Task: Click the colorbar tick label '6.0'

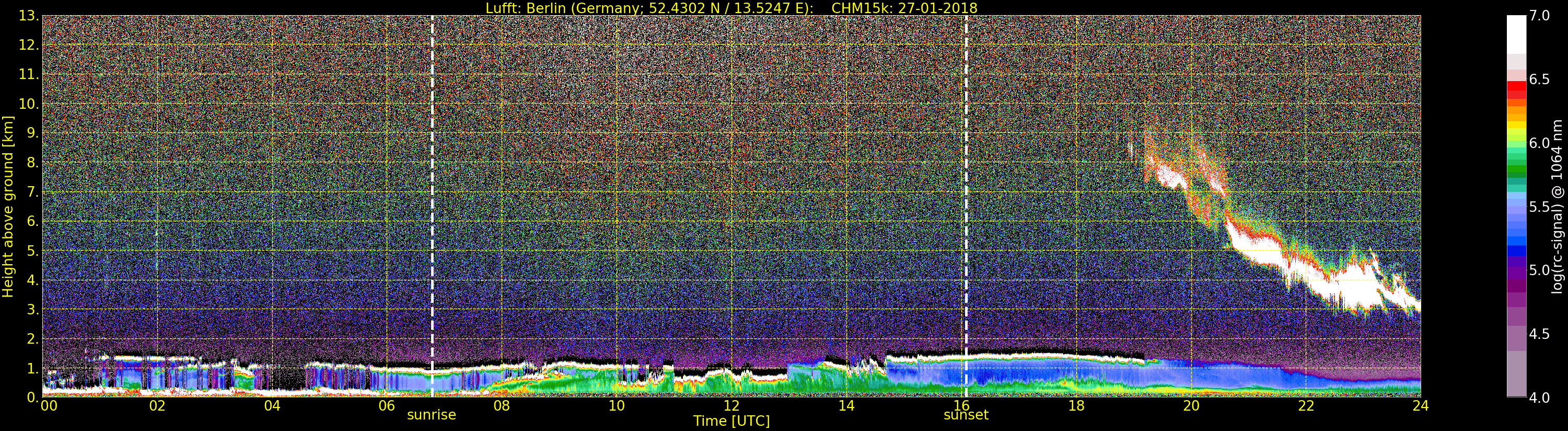Action: (1539, 143)
